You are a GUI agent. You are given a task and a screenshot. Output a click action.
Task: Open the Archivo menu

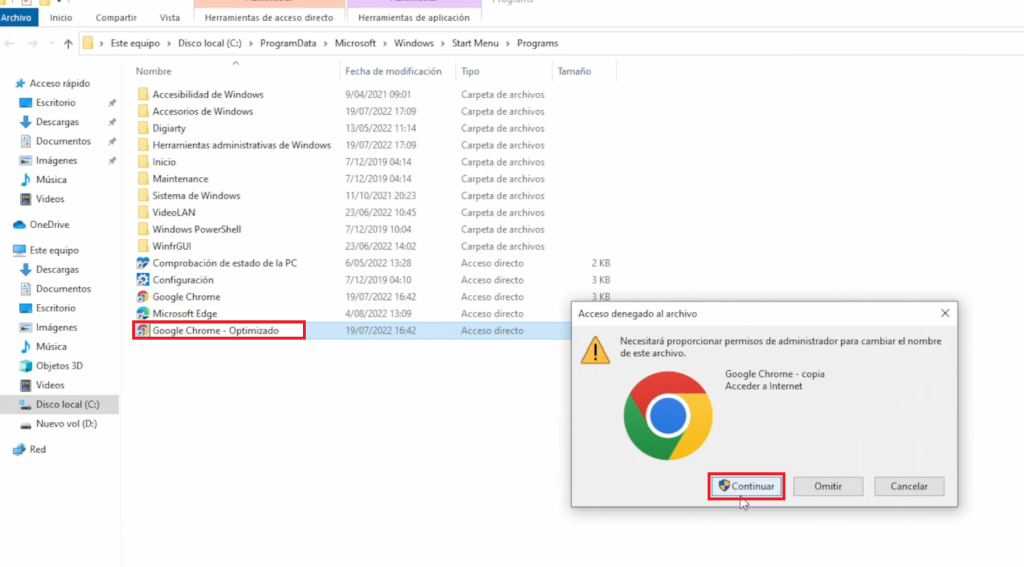point(17,18)
